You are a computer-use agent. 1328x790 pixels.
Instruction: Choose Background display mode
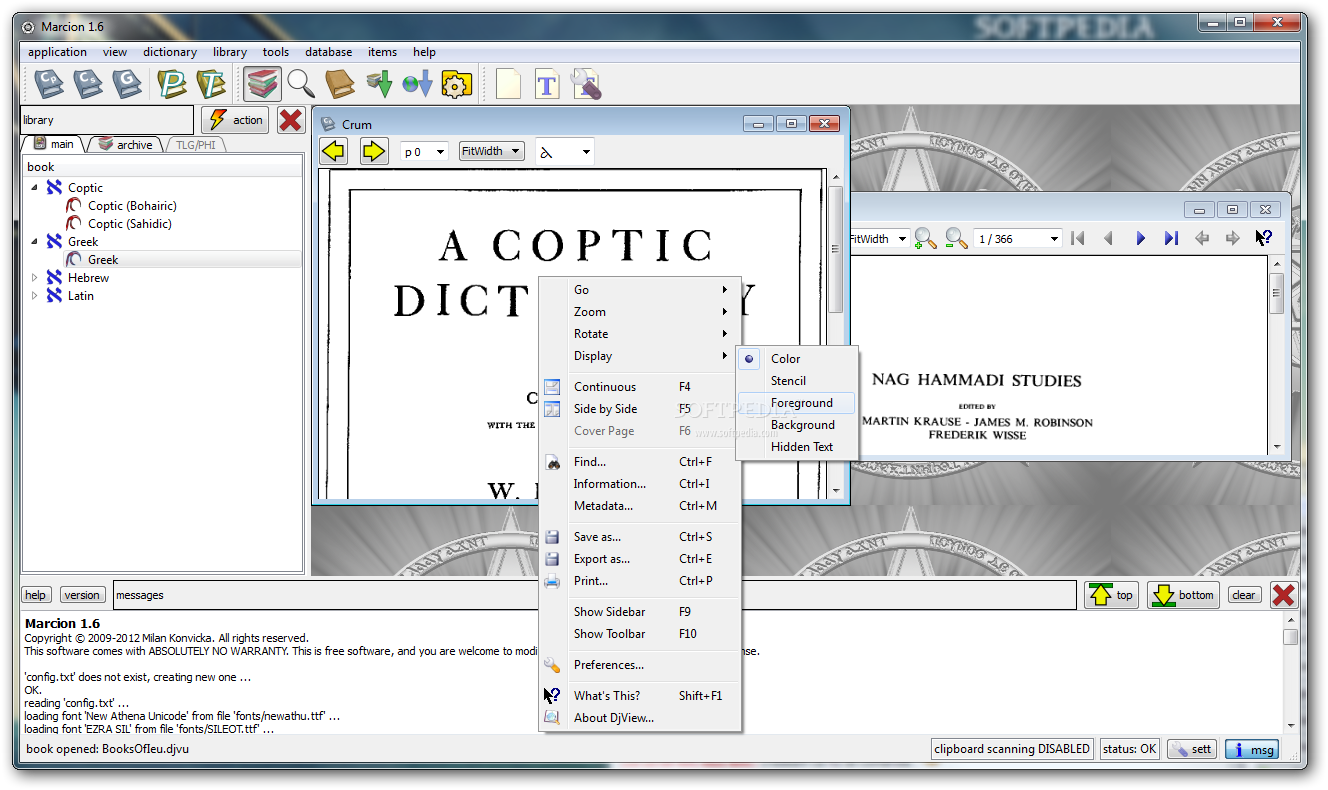coord(797,425)
